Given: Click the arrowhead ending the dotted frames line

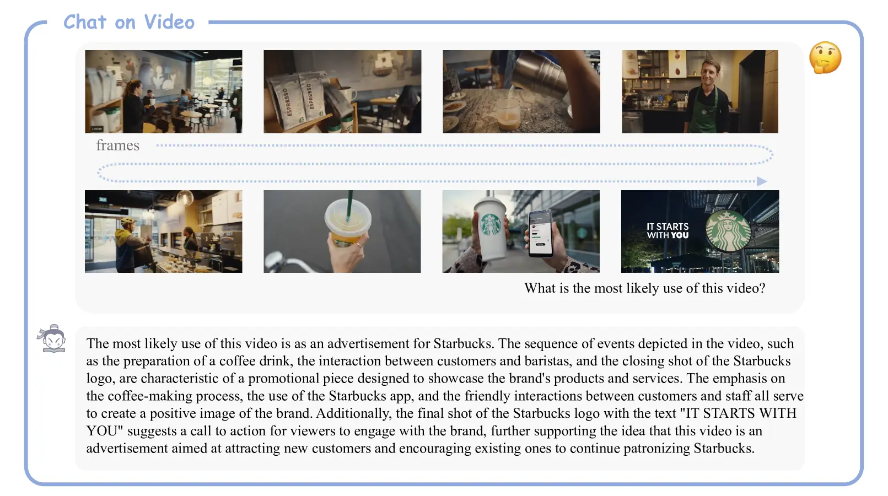Looking at the screenshot, I should (762, 181).
